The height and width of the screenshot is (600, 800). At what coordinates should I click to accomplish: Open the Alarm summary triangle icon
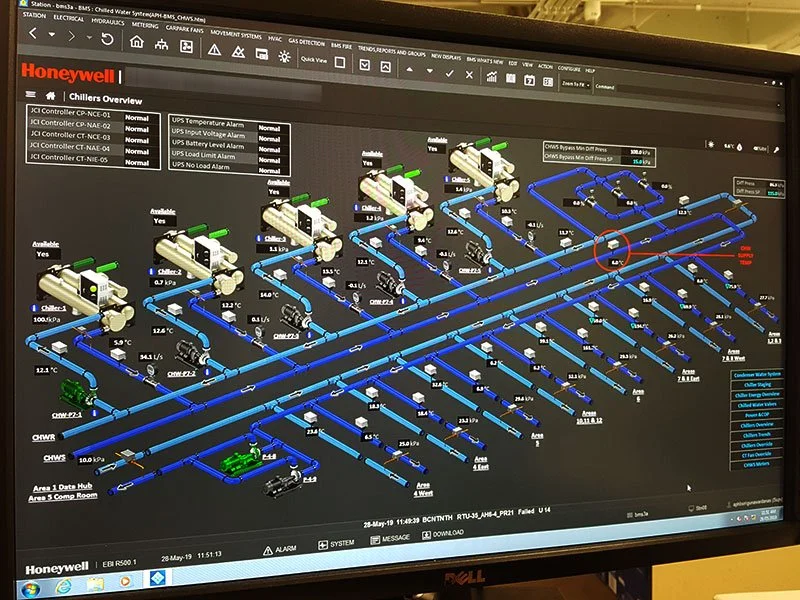point(214,49)
